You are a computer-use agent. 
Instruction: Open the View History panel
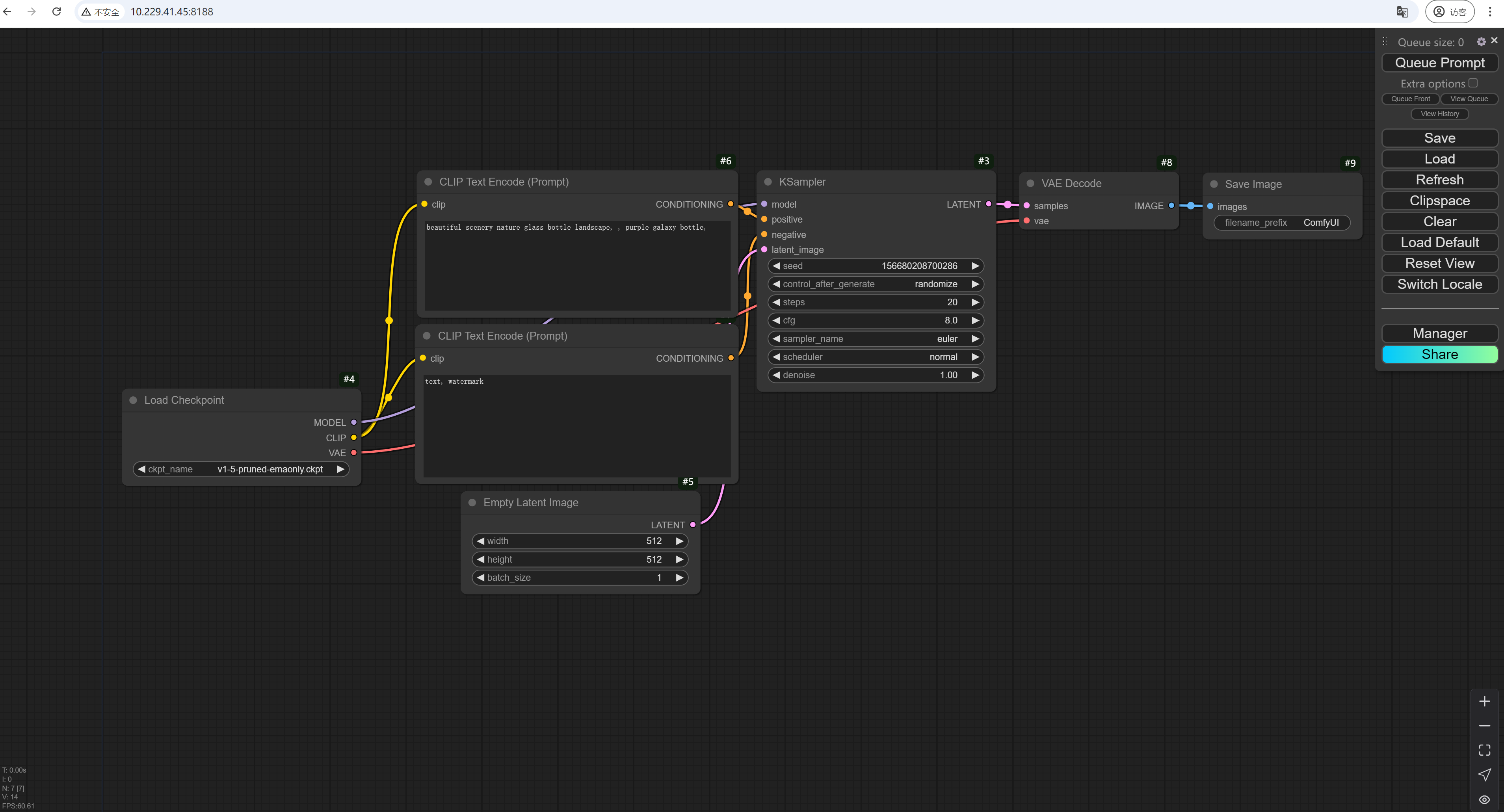coord(1439,114)
